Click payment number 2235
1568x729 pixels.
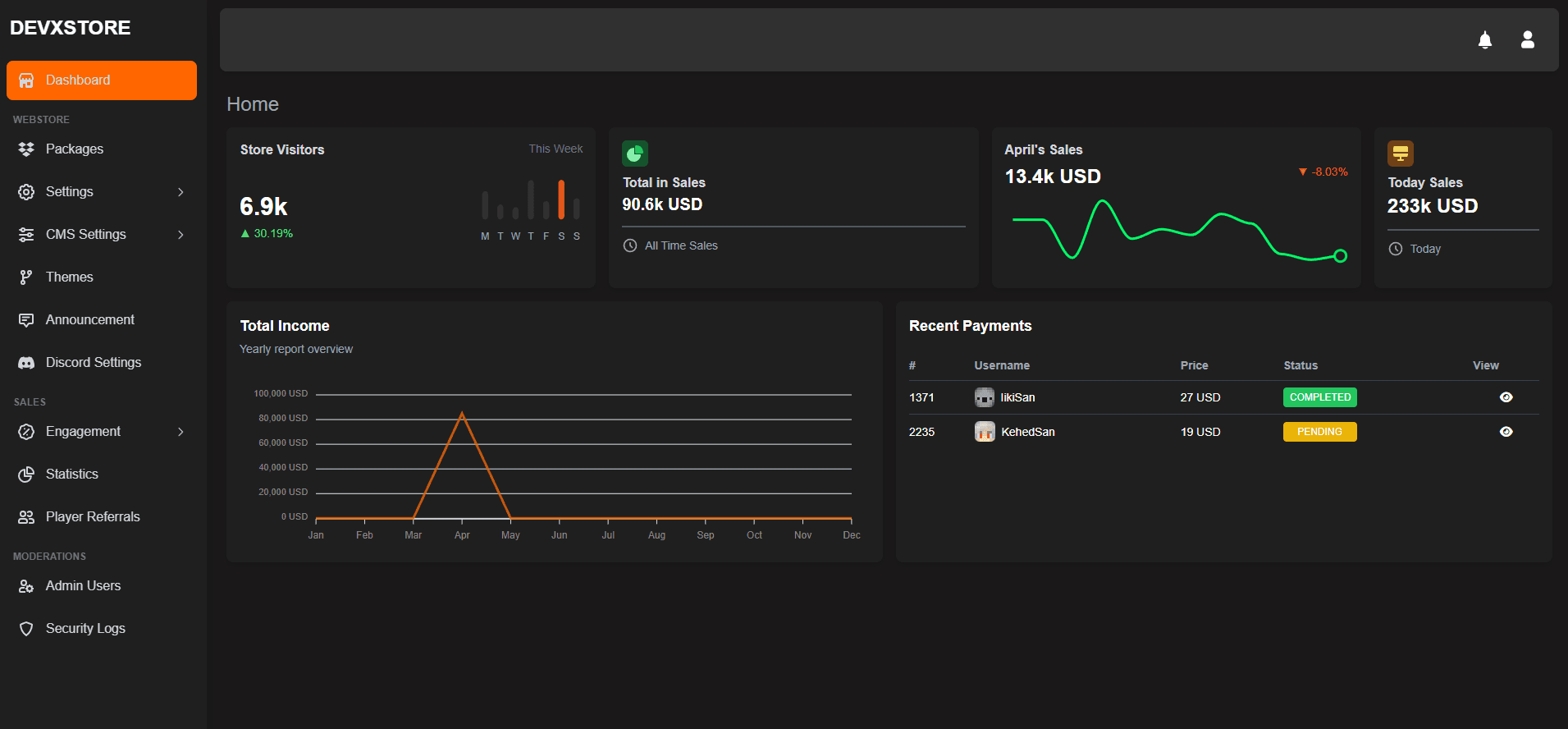pos(921,432)
